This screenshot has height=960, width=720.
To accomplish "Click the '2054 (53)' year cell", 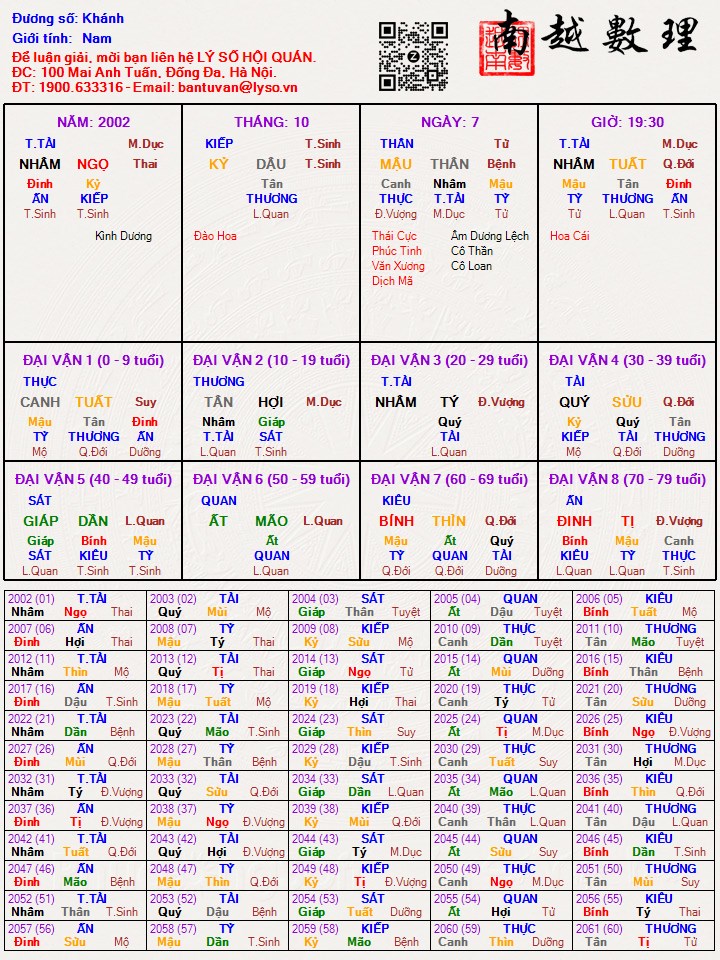I will click(359, 906).
